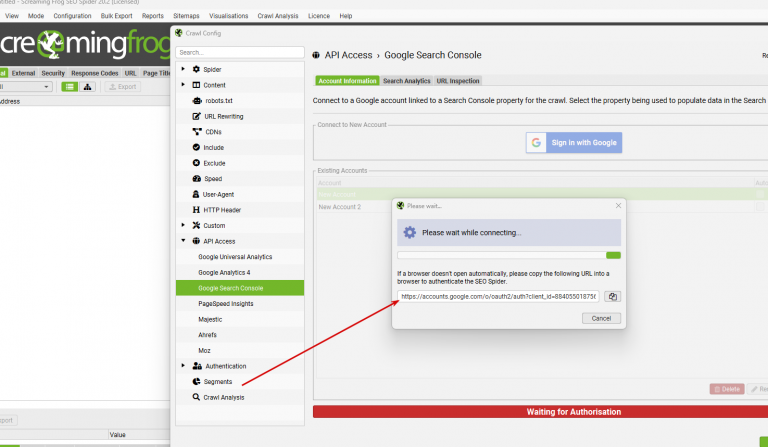Open the Configuration menu
This screenshot has height=447, width=768.
click(x=72, y=16)
